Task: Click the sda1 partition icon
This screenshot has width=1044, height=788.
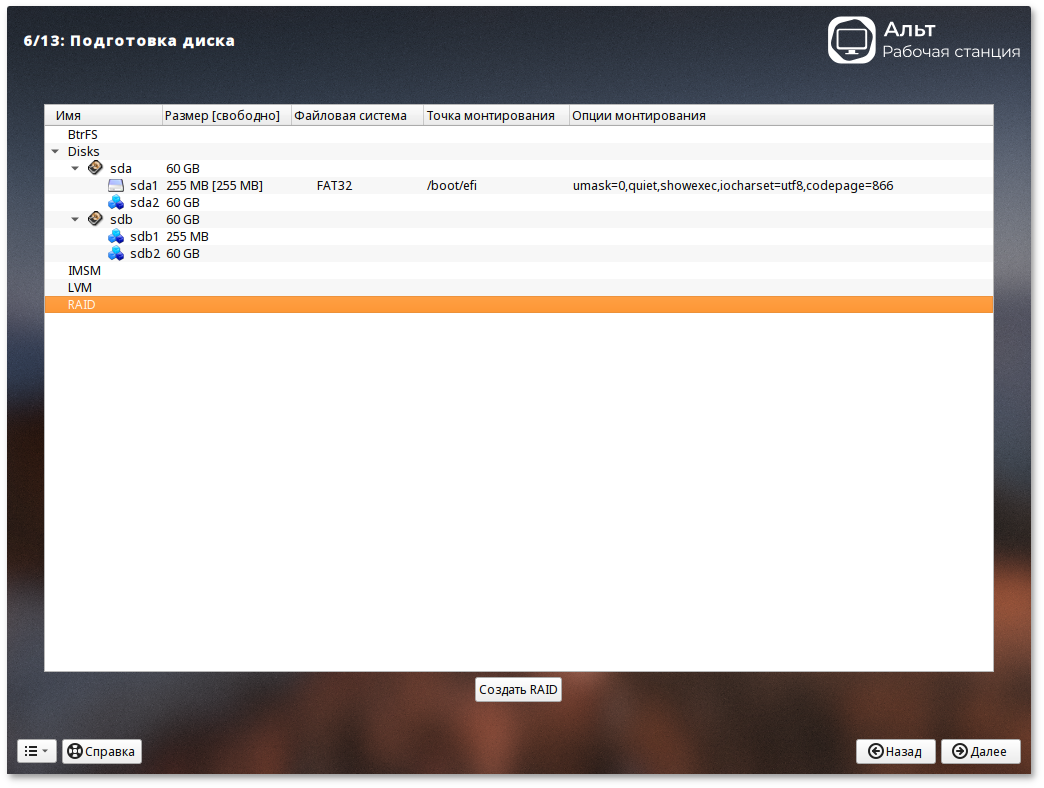Action: [116, 185]
